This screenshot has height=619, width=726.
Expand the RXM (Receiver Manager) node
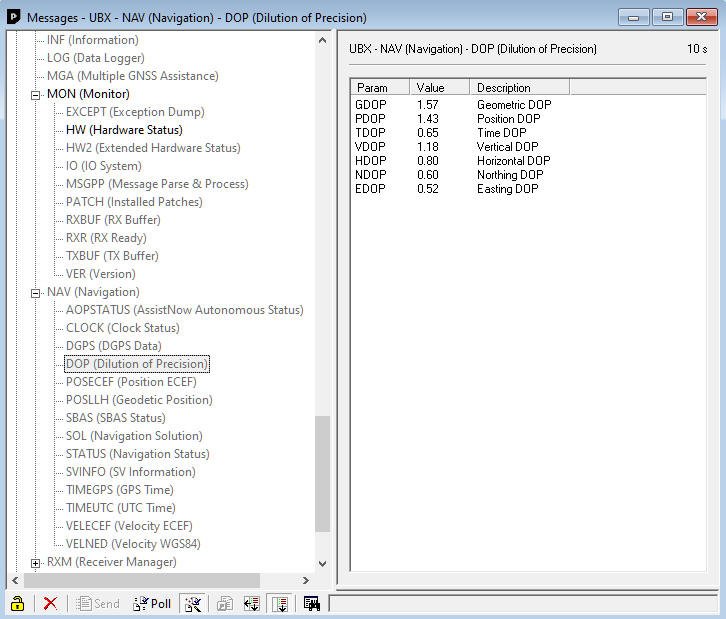coord(36,563)
